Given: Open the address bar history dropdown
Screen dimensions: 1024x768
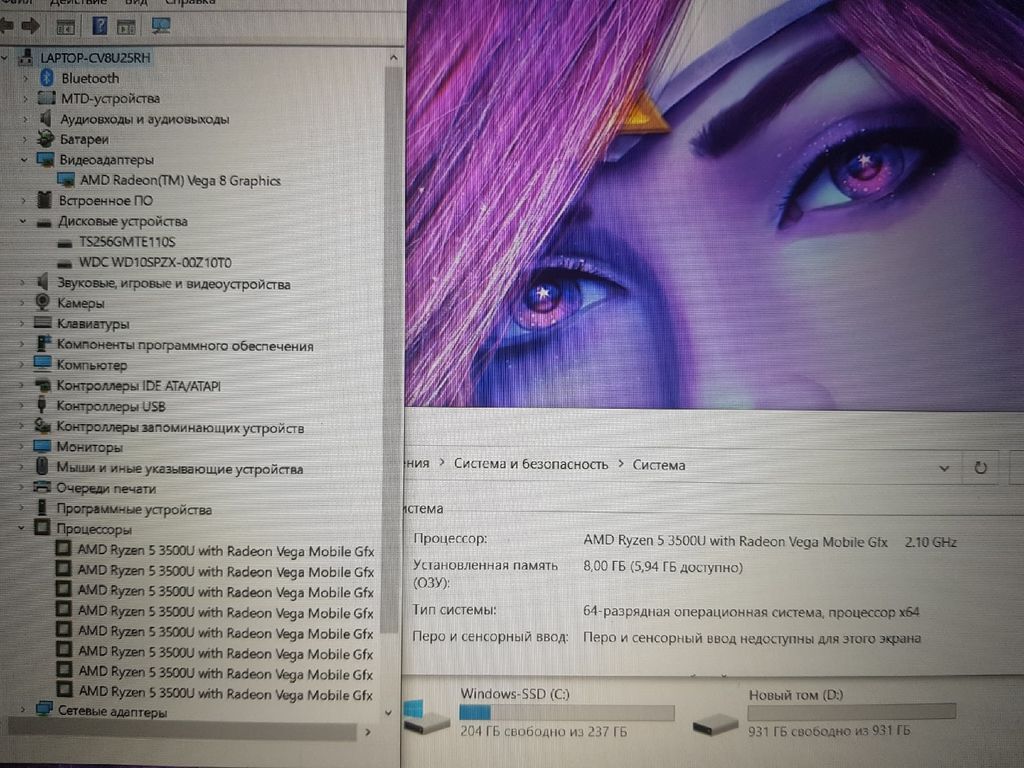Looking at the screenshot, I should coord(945,467).
